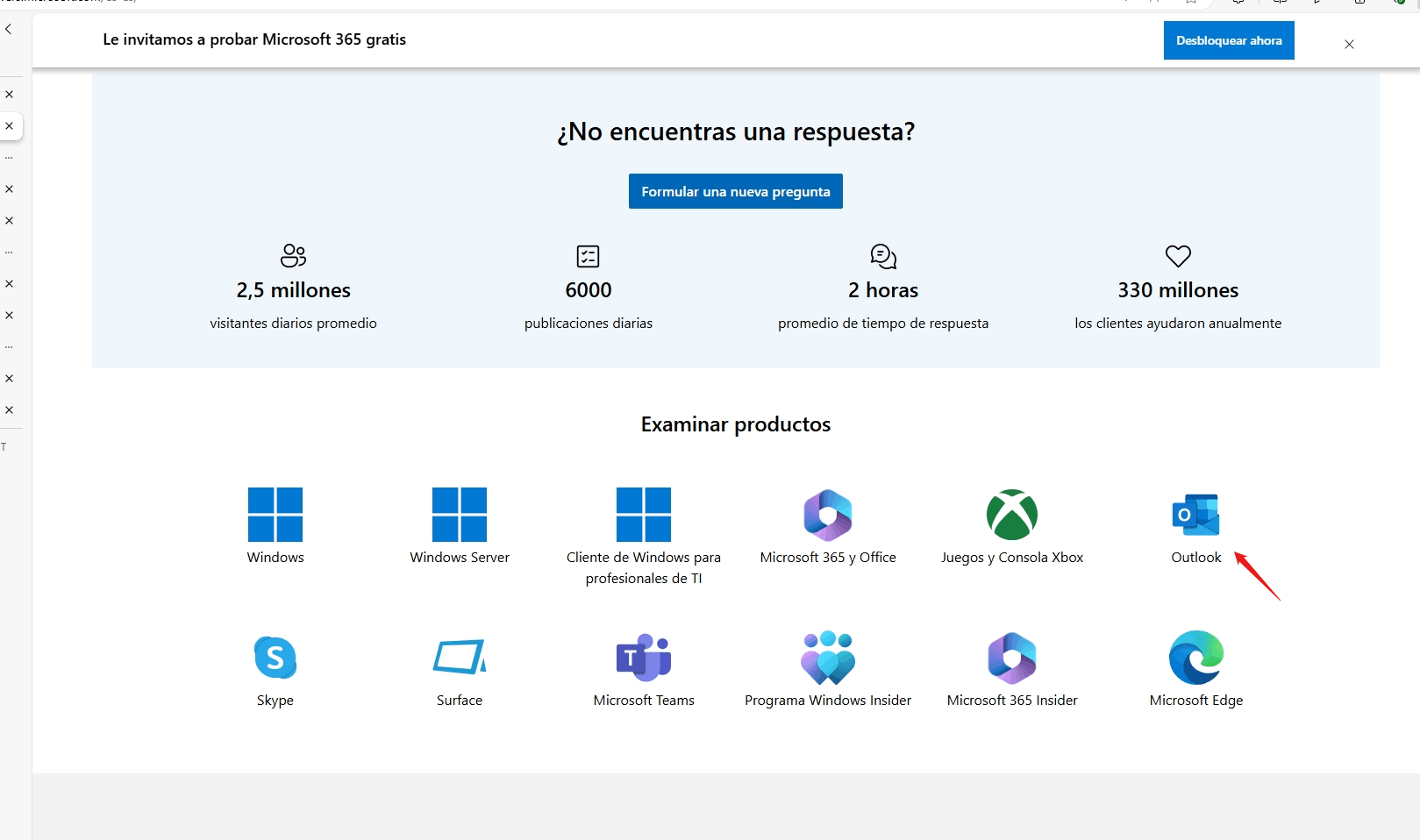
Task: Click the '2 horas' response time text
Action: pos(883,290)
